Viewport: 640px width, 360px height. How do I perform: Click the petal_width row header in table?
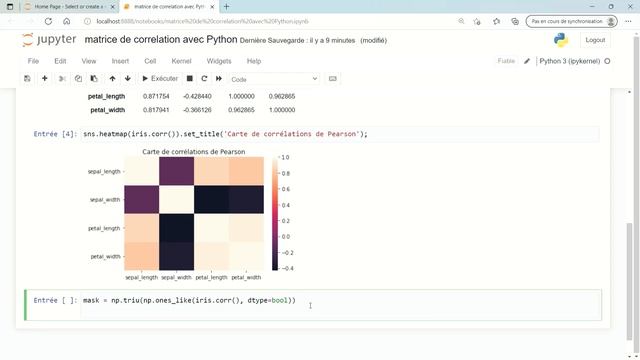108,110
